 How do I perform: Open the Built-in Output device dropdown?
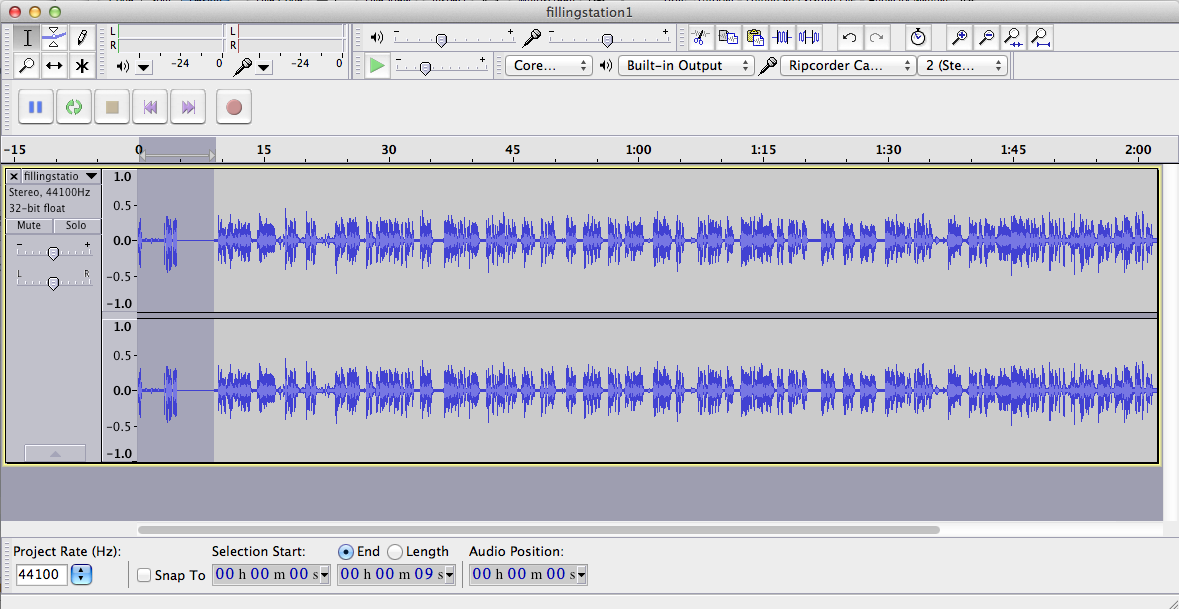coord(686,65)
